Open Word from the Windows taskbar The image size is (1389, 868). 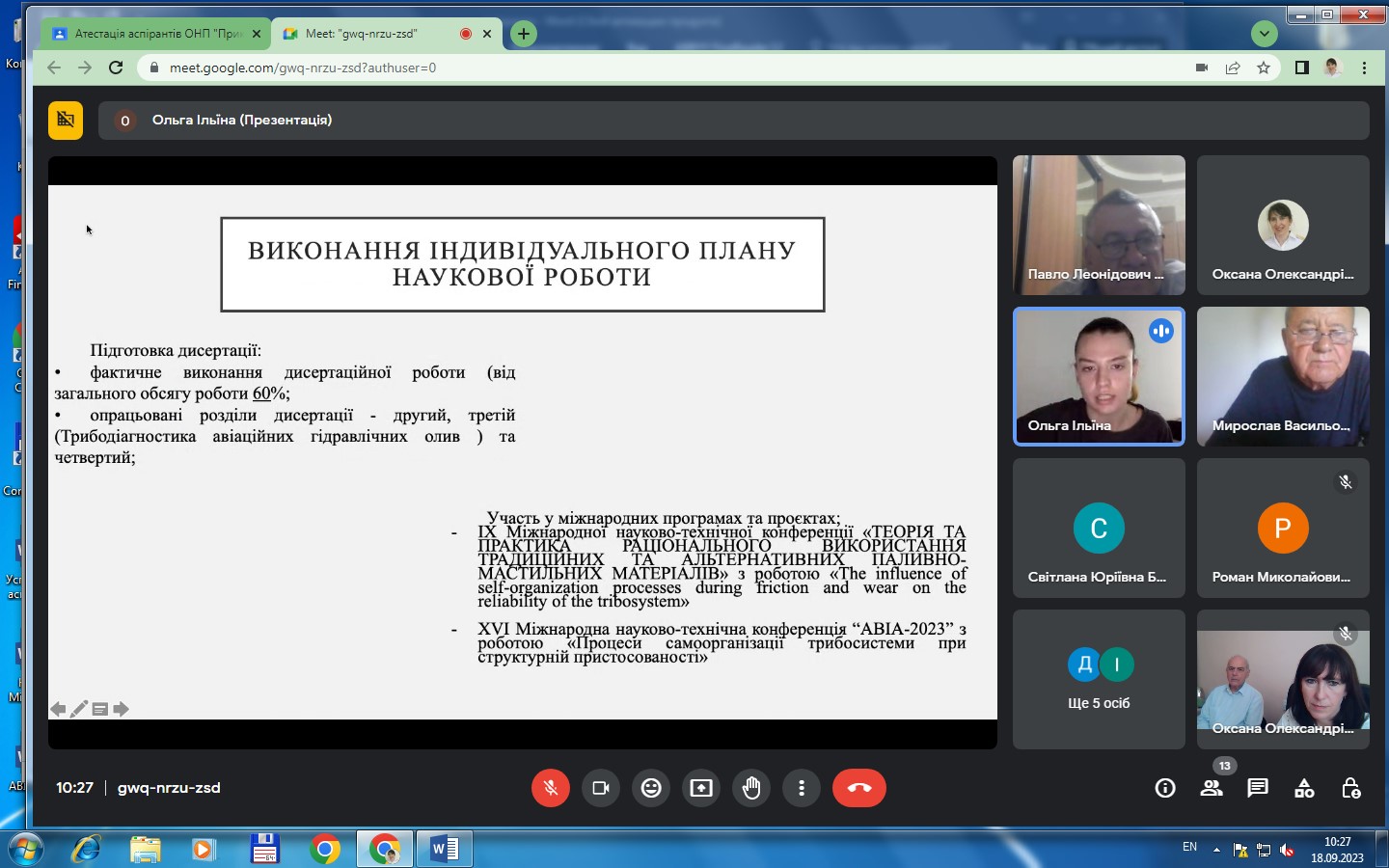pyautogui.click(x=445, y=849)
